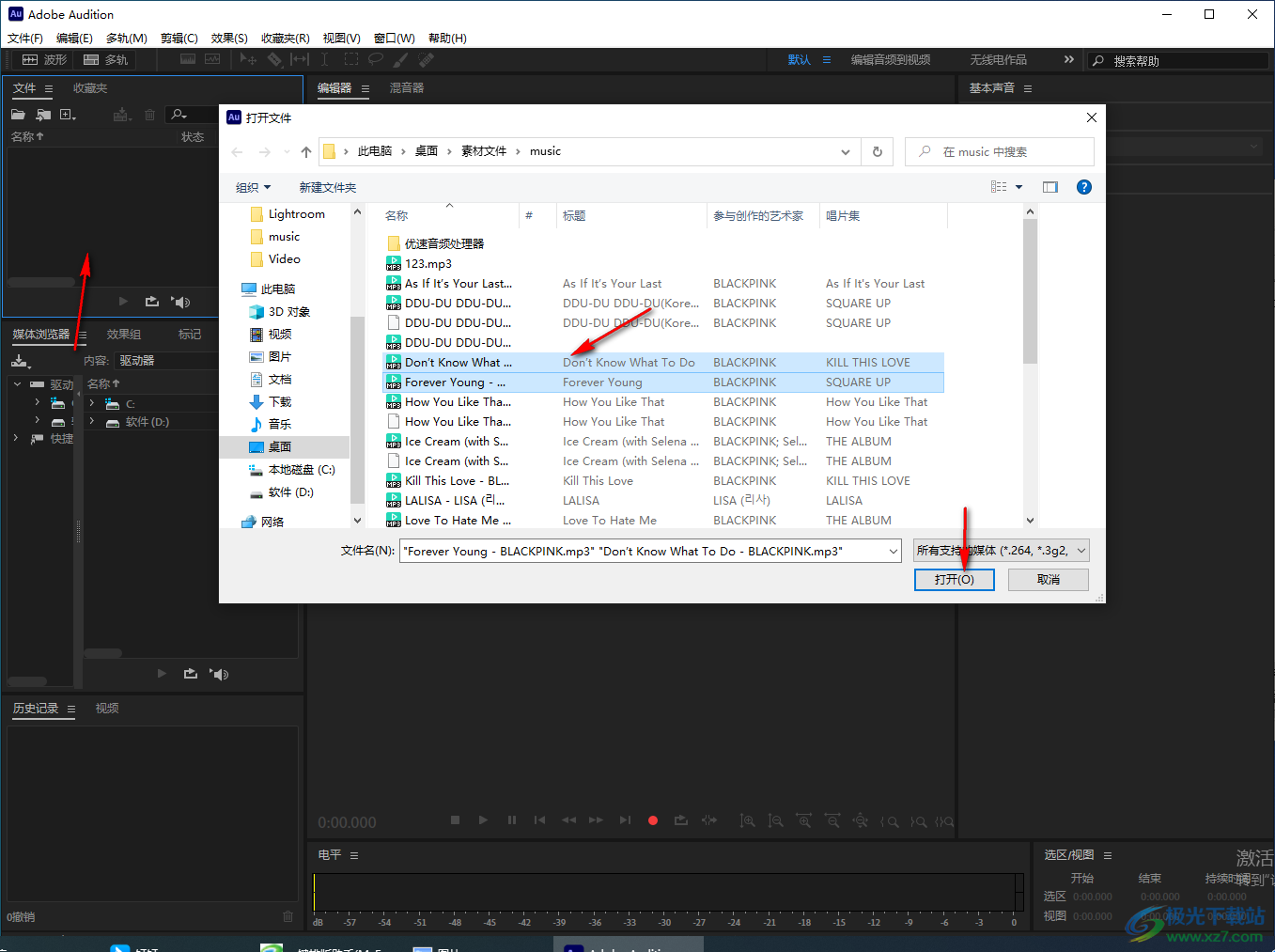This screenshot has width=1275, height=952.
Task: Click search help field
Action: [x=1179, y=60]
